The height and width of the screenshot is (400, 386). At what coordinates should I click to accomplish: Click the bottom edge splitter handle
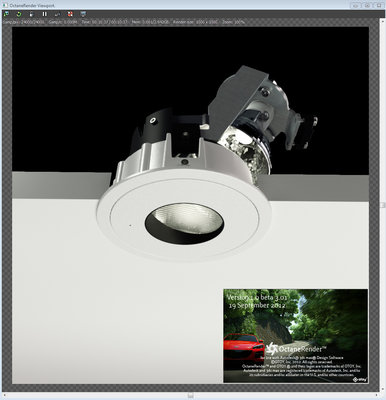tap(190, 395)
